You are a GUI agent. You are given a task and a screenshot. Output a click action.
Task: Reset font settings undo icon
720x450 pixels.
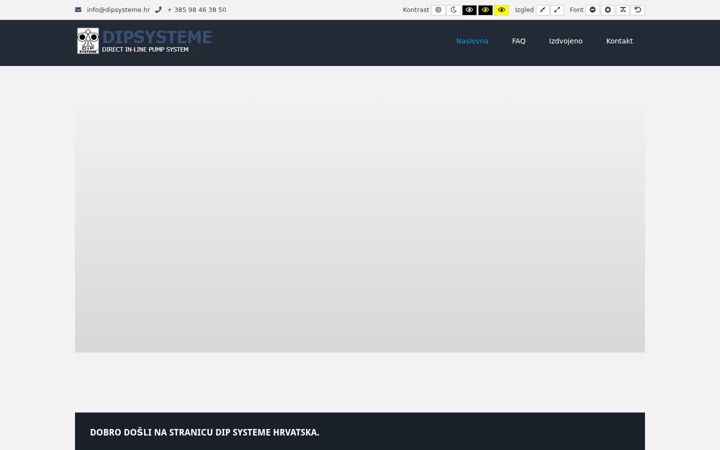tap(638, 10)
